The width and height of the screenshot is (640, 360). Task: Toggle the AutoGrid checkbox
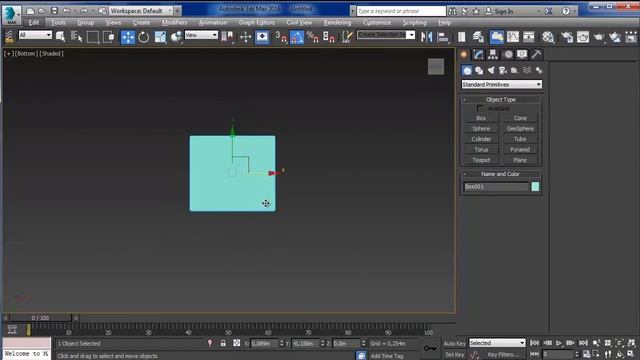click(480, 108)
